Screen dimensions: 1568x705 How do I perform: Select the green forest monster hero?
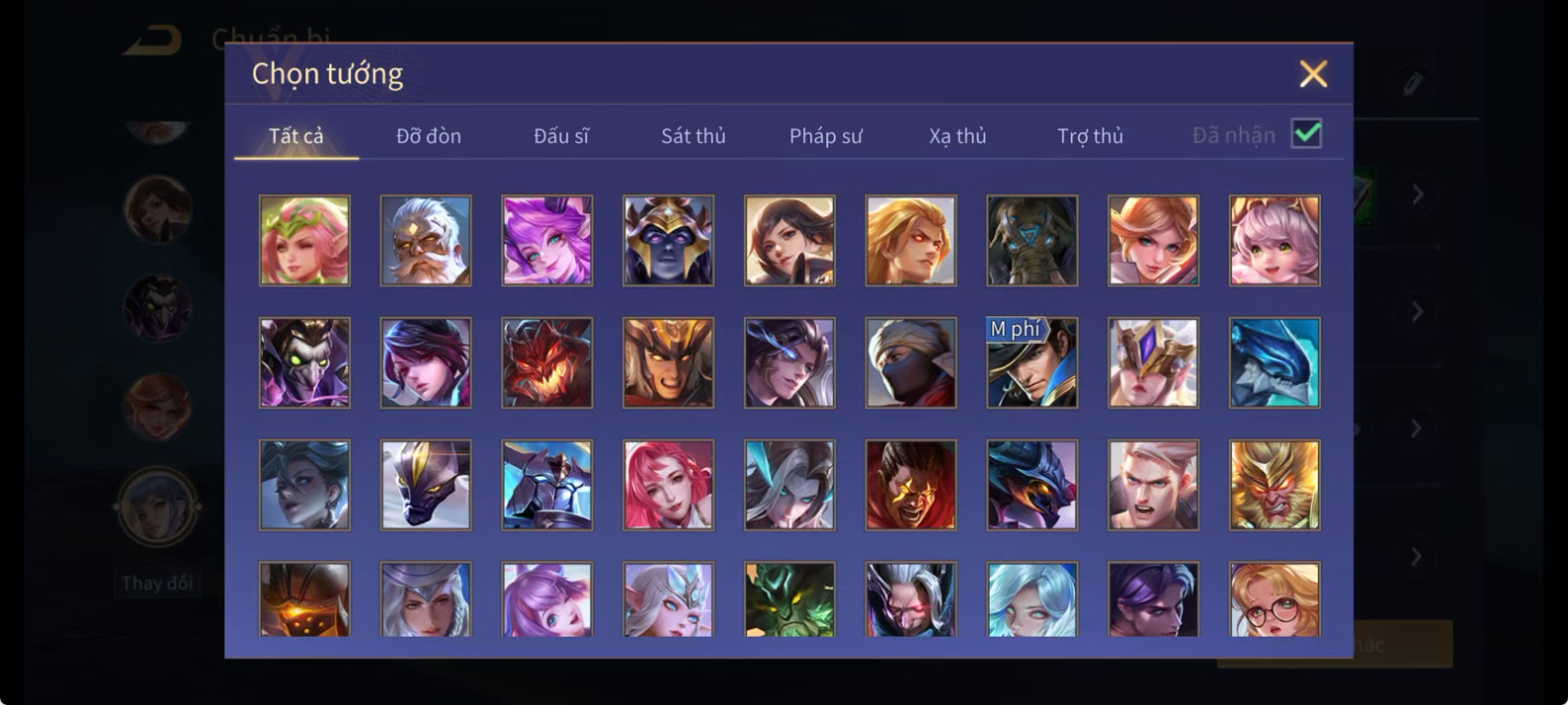pos(789,599)
